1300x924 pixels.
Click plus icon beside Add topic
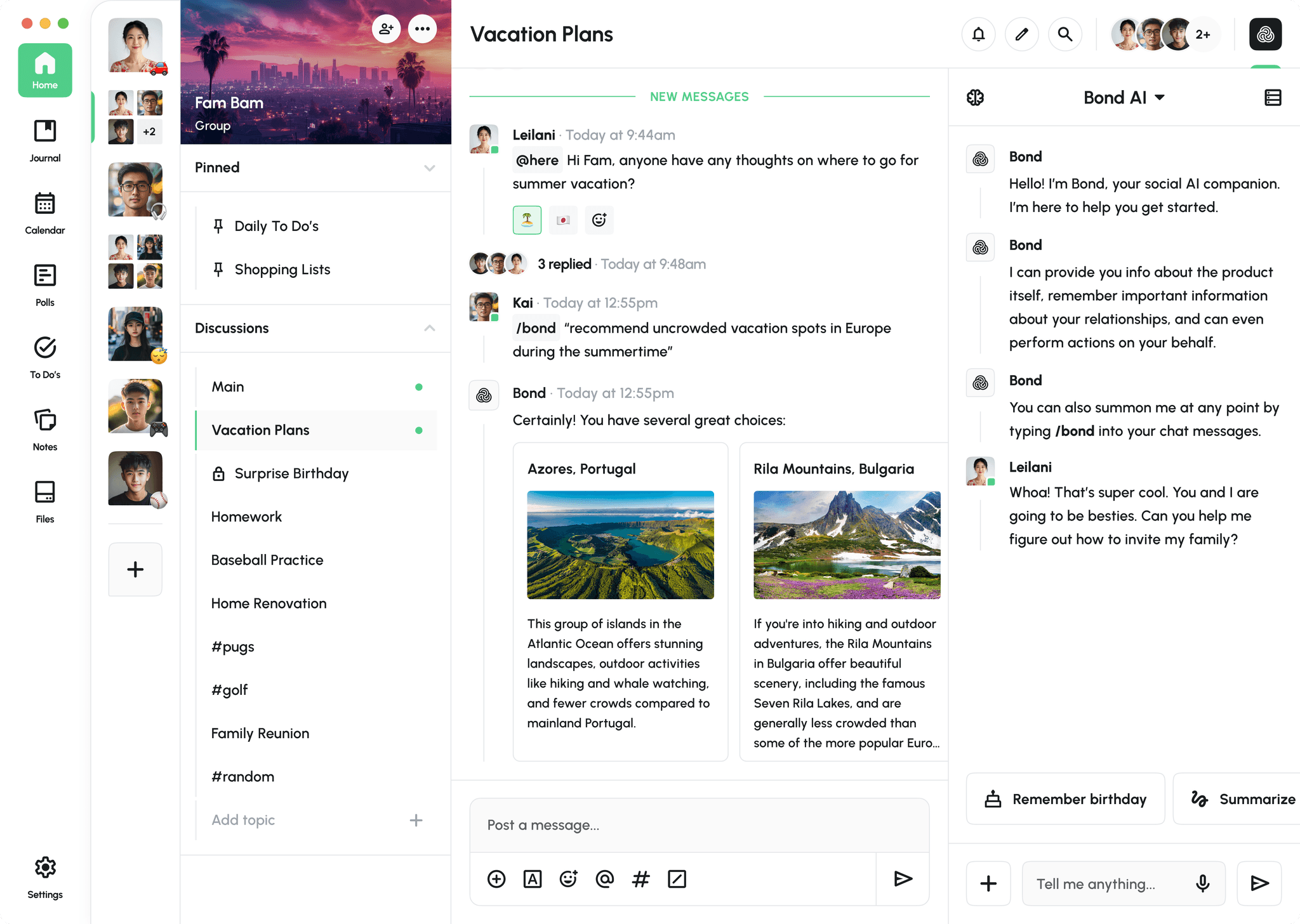click(x=416, y=820)
